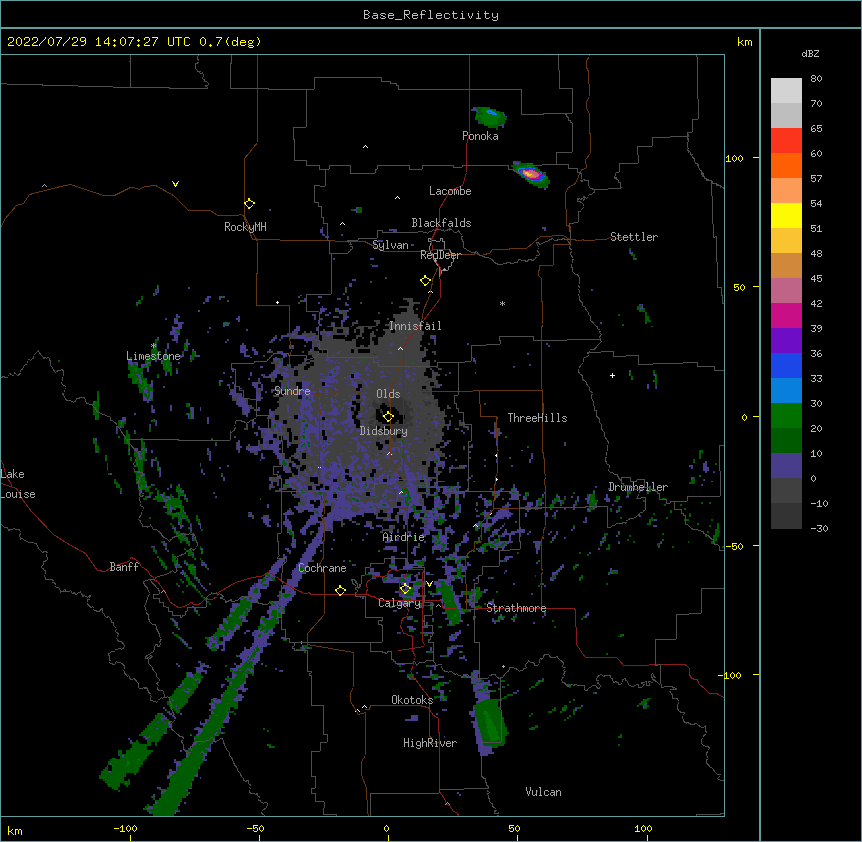862x842 pixels.
Task: Click the Strathmore label
Action: click(x=516, y=608)
